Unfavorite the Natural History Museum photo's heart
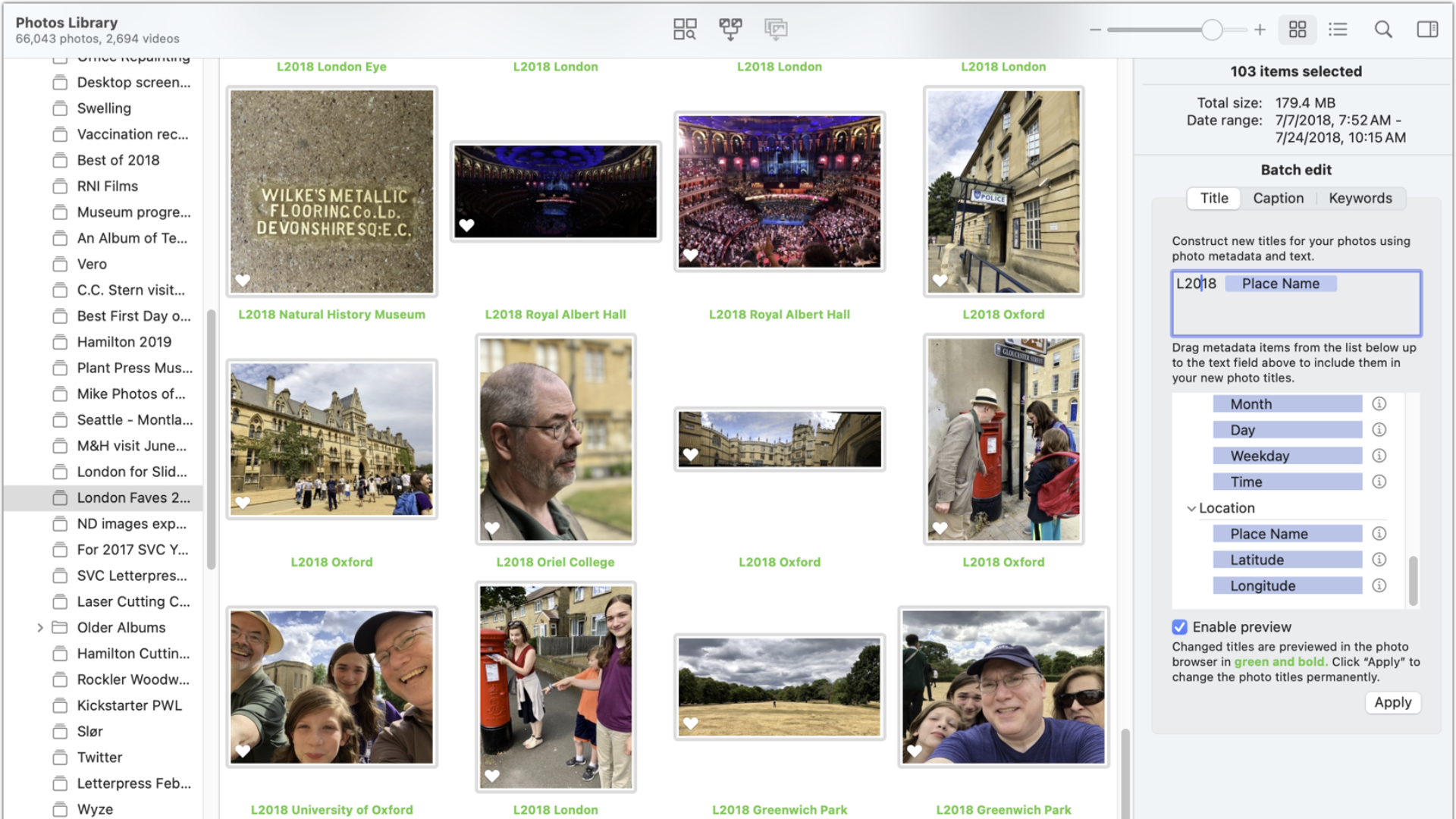 (x=242, y=281)
